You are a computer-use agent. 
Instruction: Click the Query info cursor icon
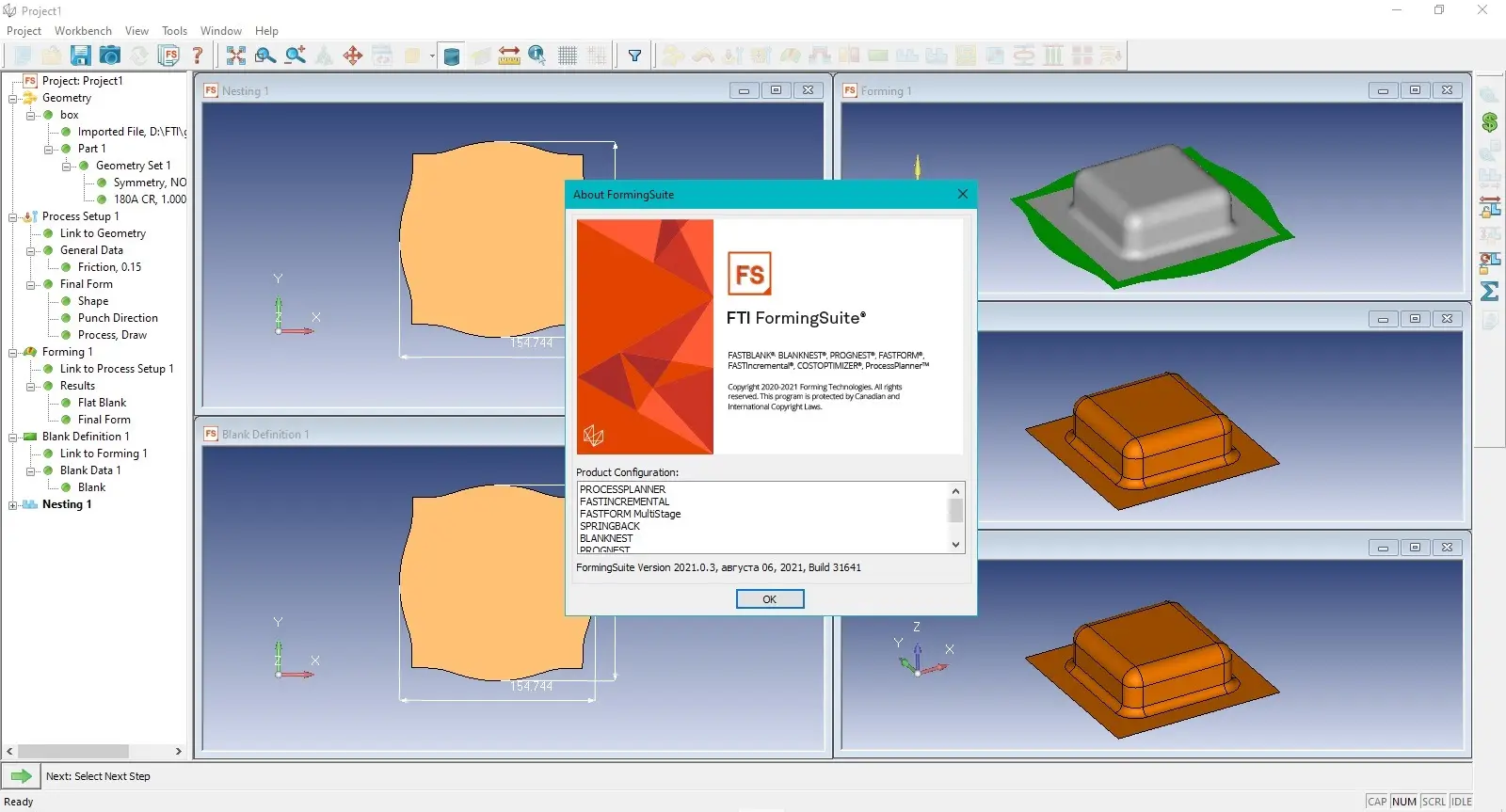537,56
